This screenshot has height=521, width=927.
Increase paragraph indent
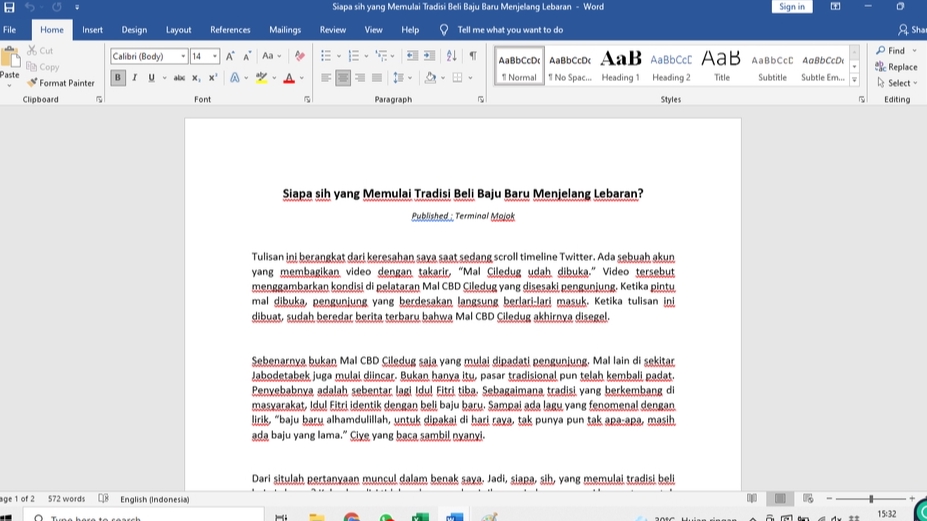click(430, 56)
